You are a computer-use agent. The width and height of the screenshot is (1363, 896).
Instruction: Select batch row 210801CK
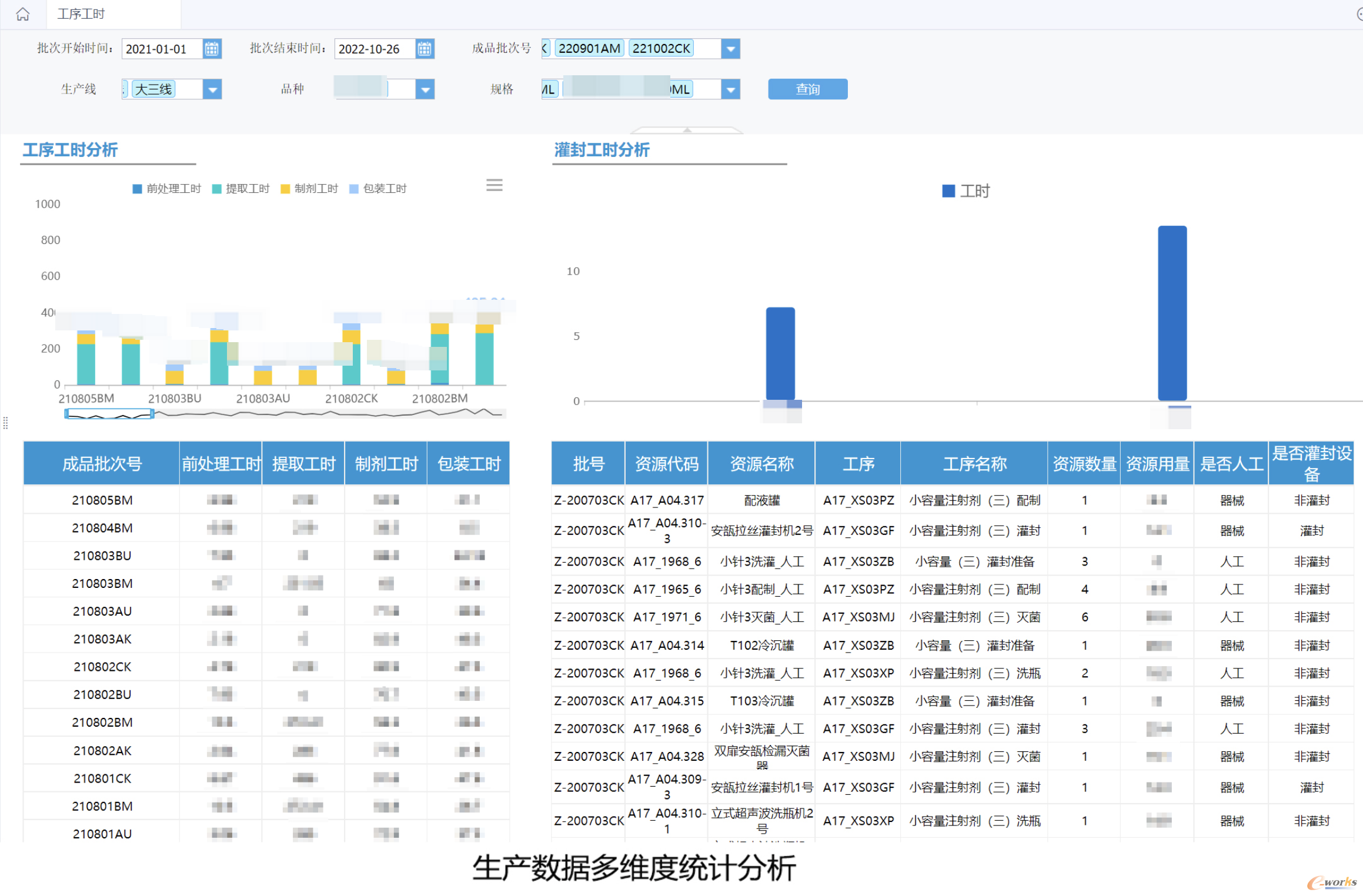pos(266,778)
